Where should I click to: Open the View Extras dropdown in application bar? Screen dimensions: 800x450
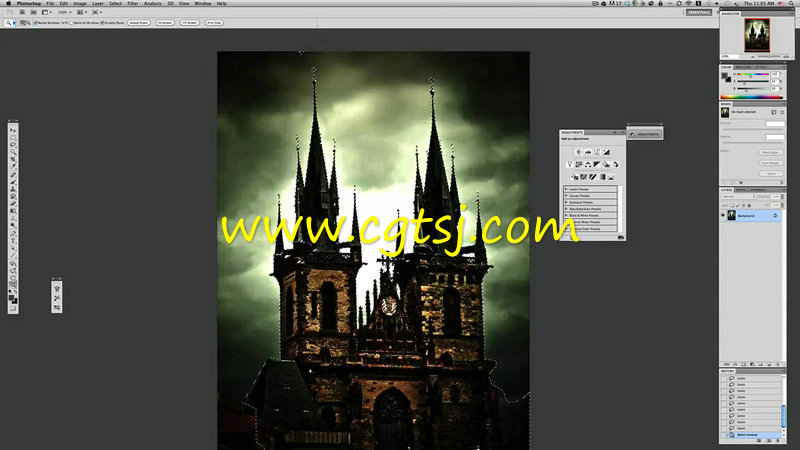click(46, 12)
